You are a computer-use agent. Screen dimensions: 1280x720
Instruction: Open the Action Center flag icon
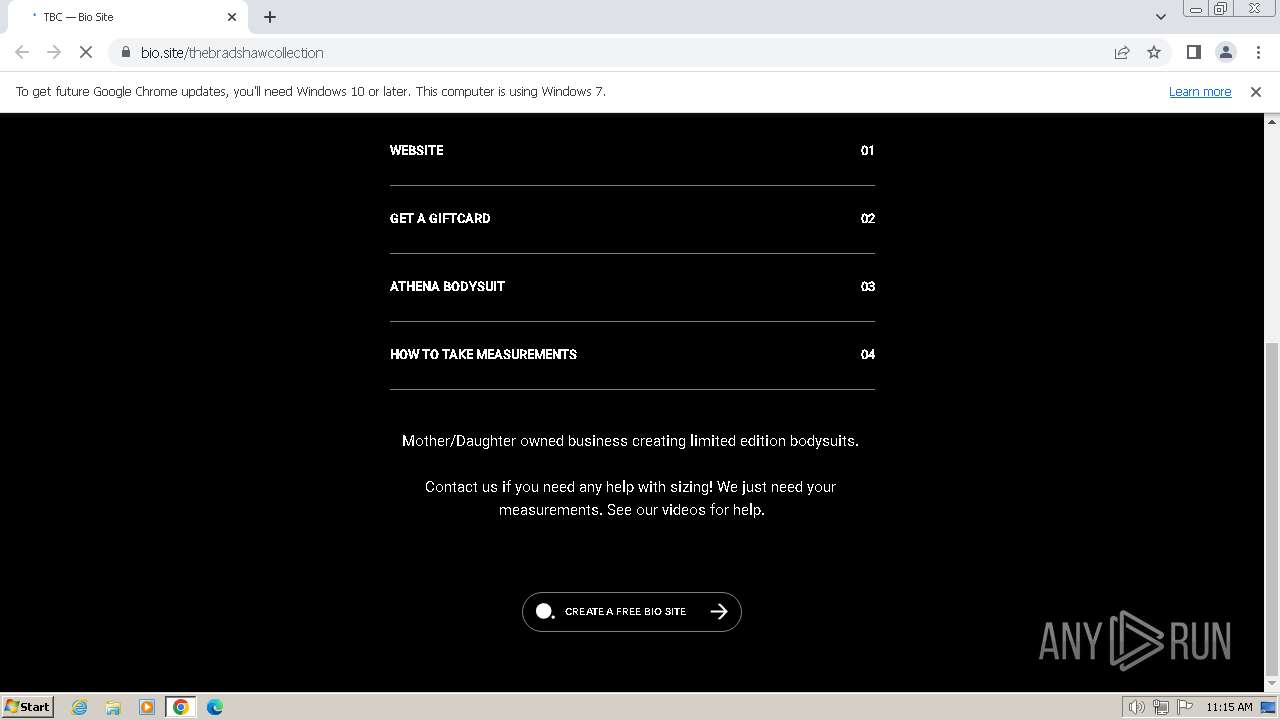[x=1184, y=707]
